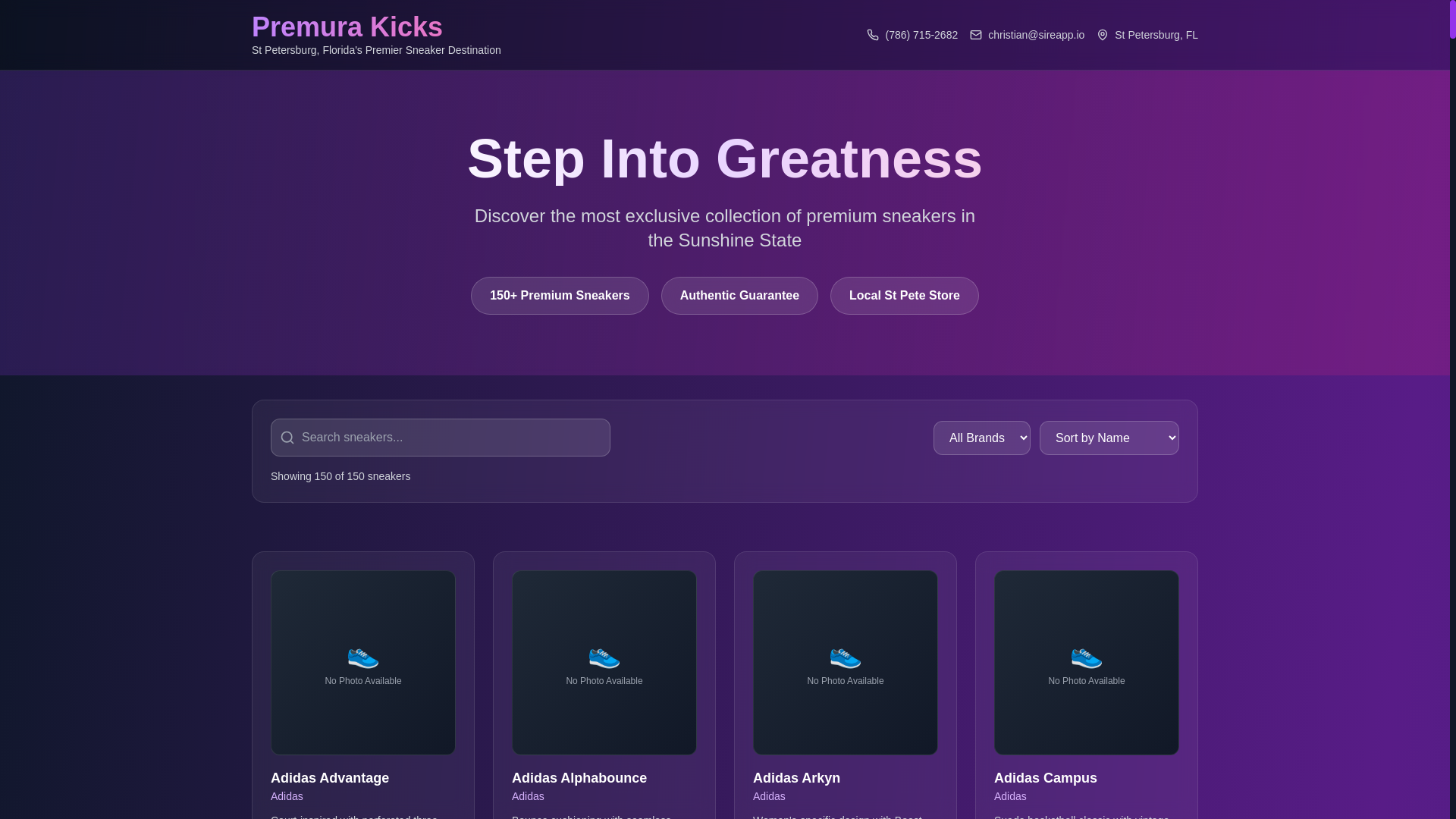This screenshot has width=1456, height=819.
Task: Click St Petersburg, FL location text
Action: pyautogui.click(x=1156, y=35)
